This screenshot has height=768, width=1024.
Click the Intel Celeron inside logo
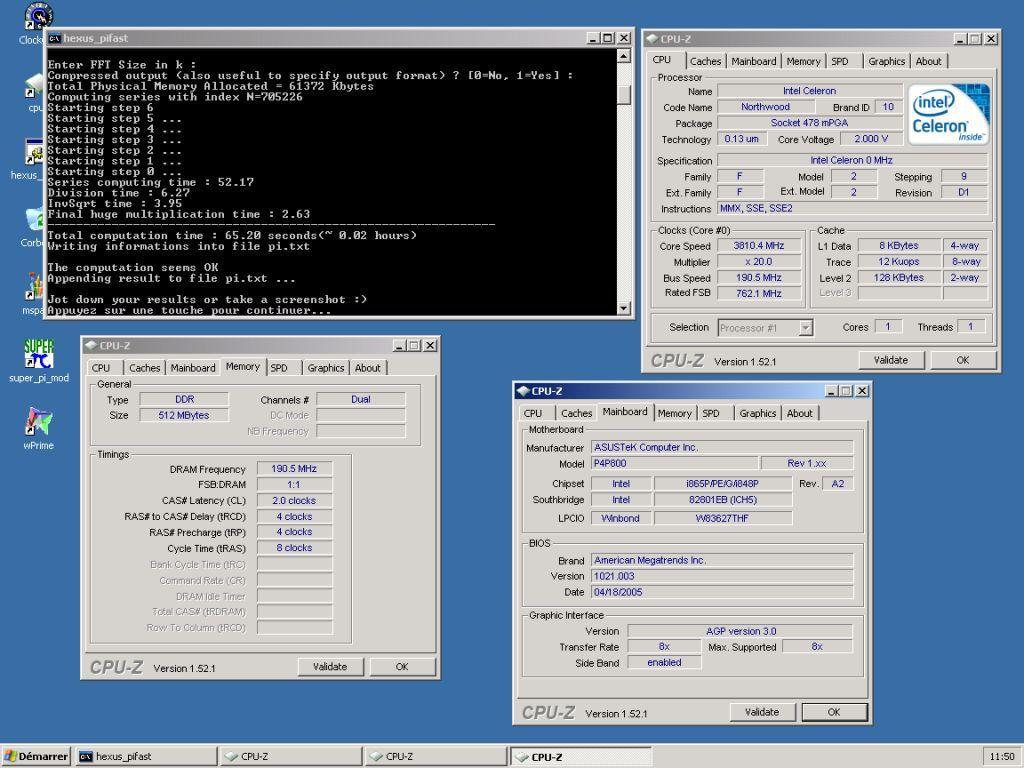(x=949, y=113)
